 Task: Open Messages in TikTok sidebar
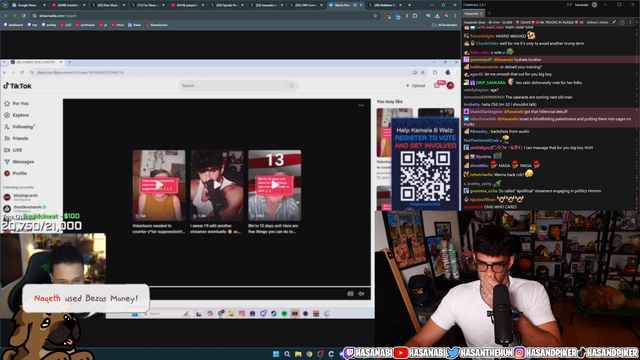click(19, 162)
